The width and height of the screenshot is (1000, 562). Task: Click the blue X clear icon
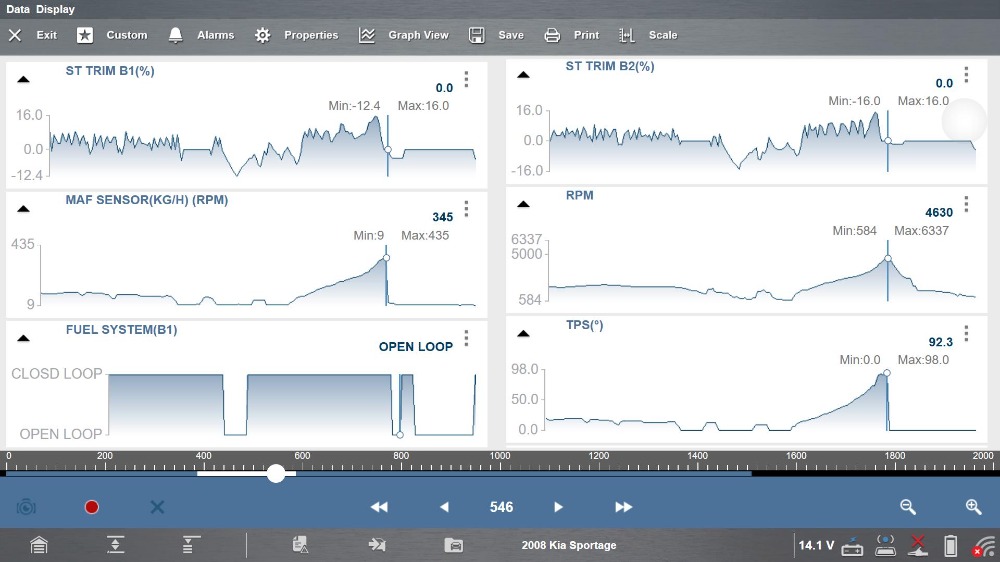157,507
